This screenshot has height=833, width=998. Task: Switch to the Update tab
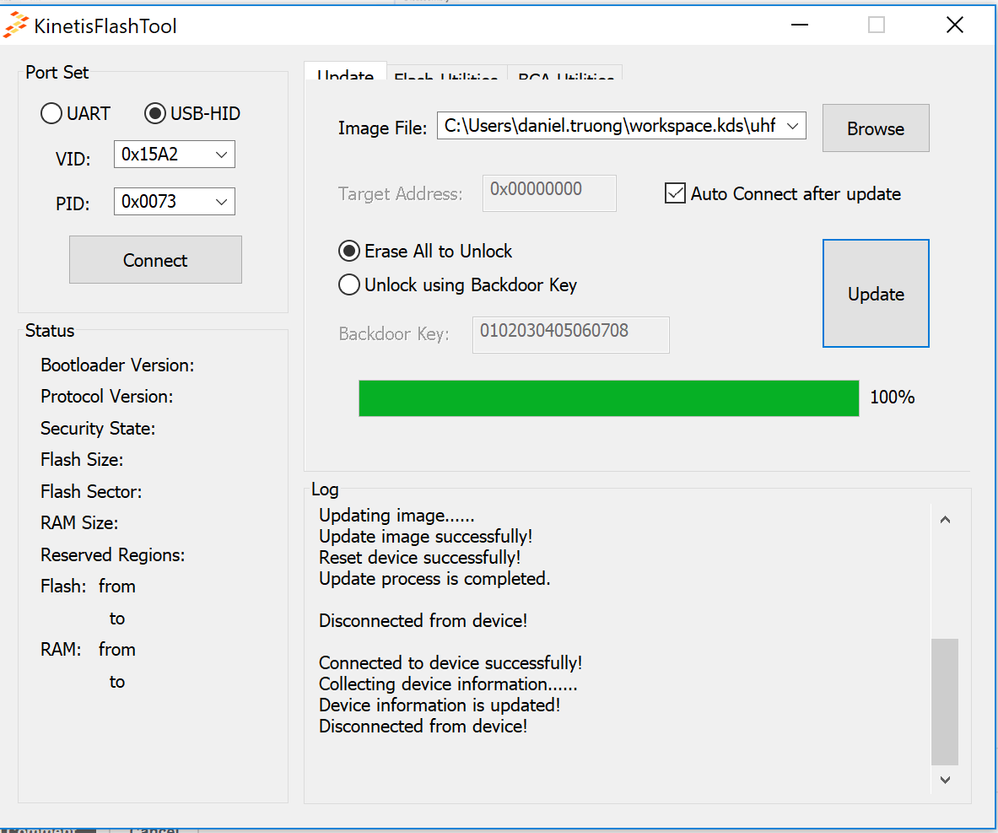346,72
